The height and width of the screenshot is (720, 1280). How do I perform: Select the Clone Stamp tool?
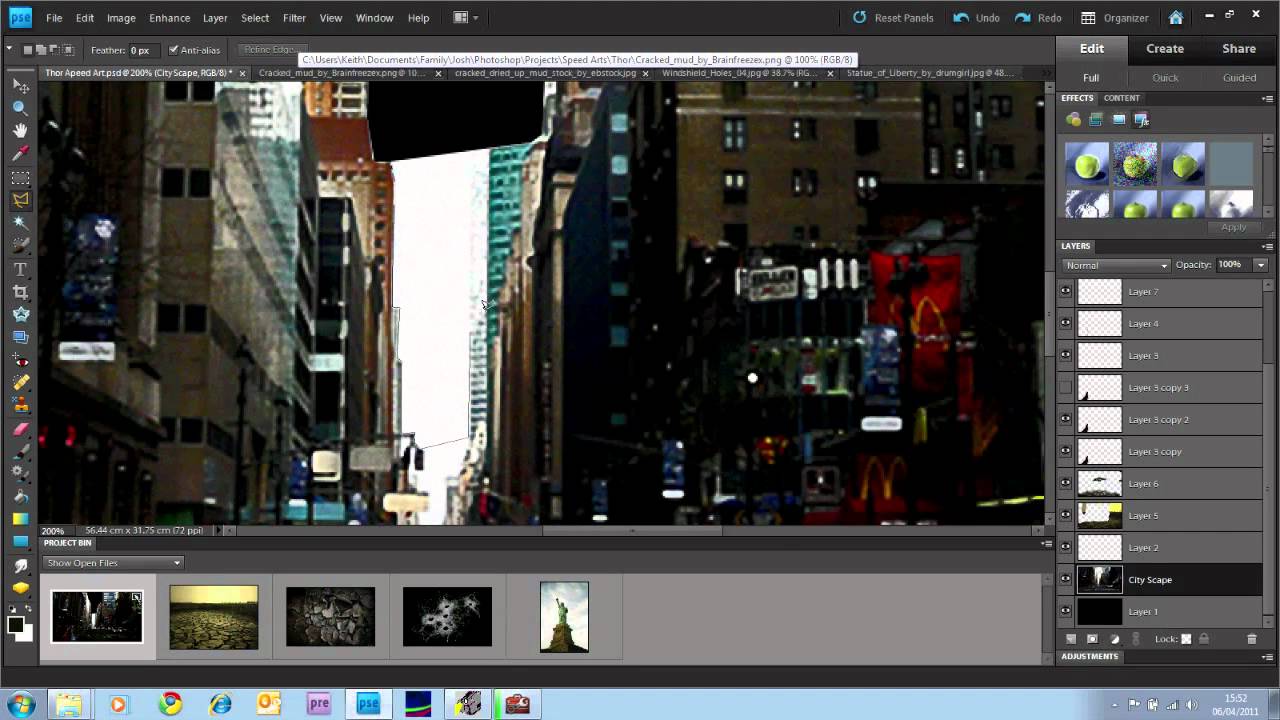tap(20, 405)
